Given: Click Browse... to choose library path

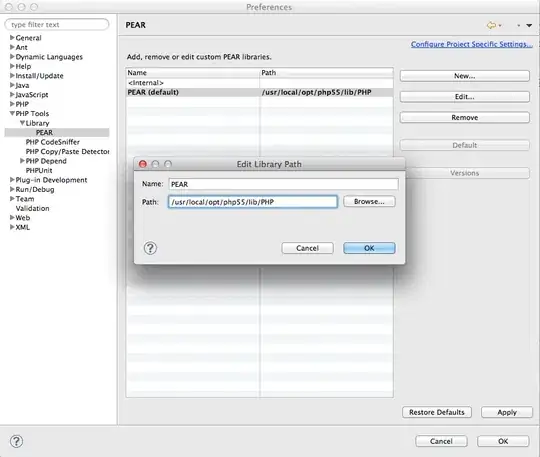Looking at the screenshot, I should click(x=369, y=201).
